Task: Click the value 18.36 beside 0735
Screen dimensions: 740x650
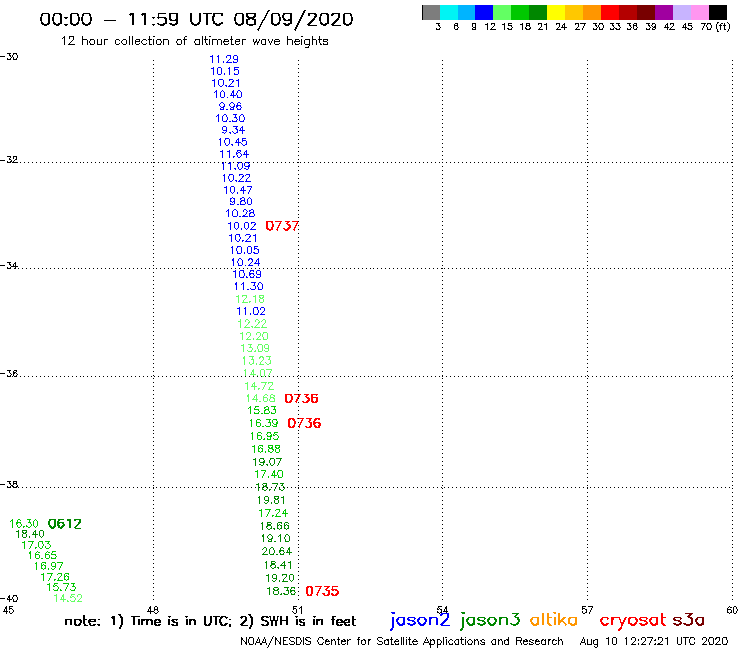Action: (x=281, y=591)
